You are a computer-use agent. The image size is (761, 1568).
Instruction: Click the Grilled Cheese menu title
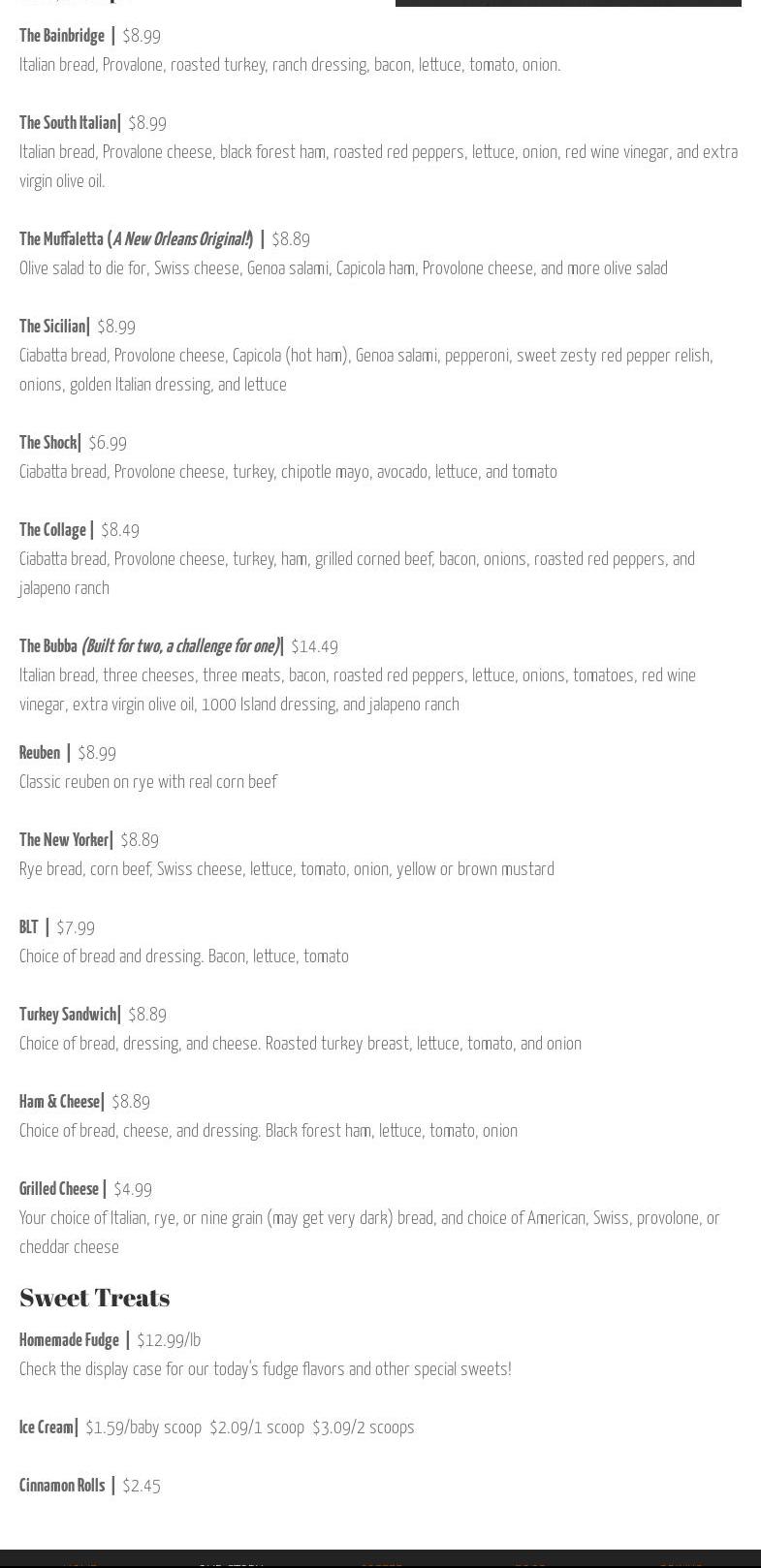click(60, 1189)
